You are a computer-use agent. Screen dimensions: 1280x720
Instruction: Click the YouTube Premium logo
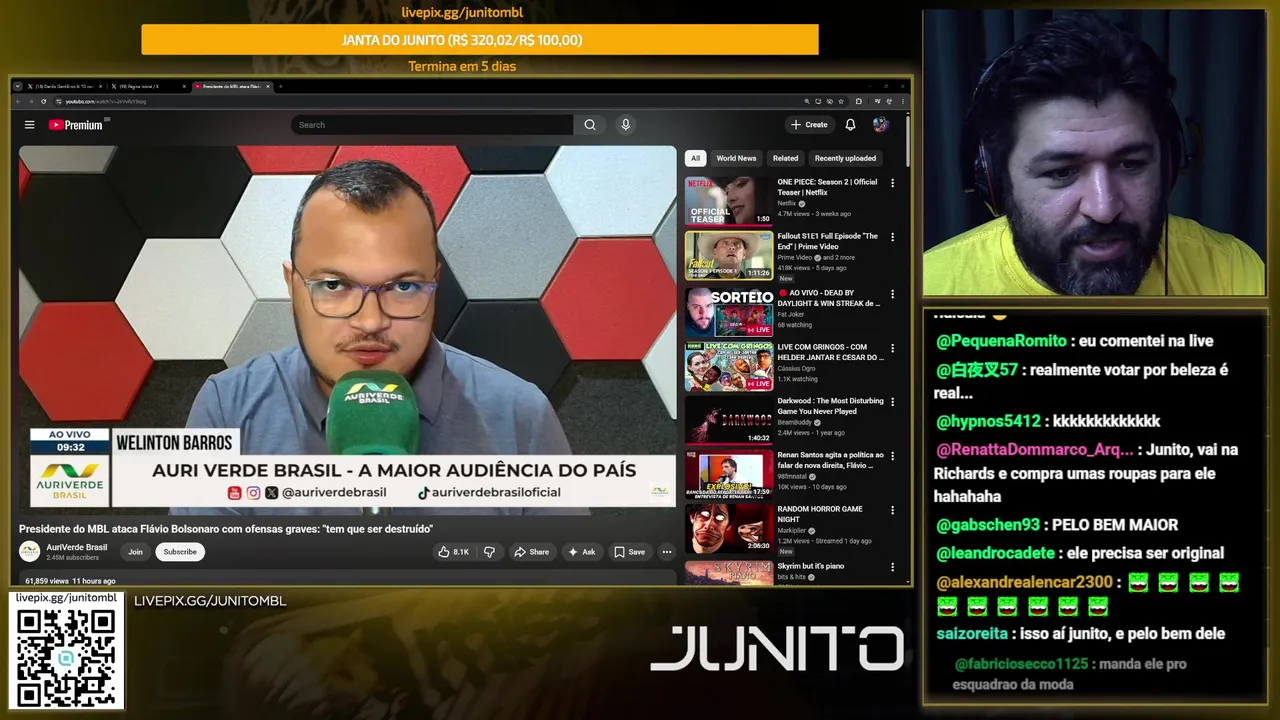click(76, 125)
